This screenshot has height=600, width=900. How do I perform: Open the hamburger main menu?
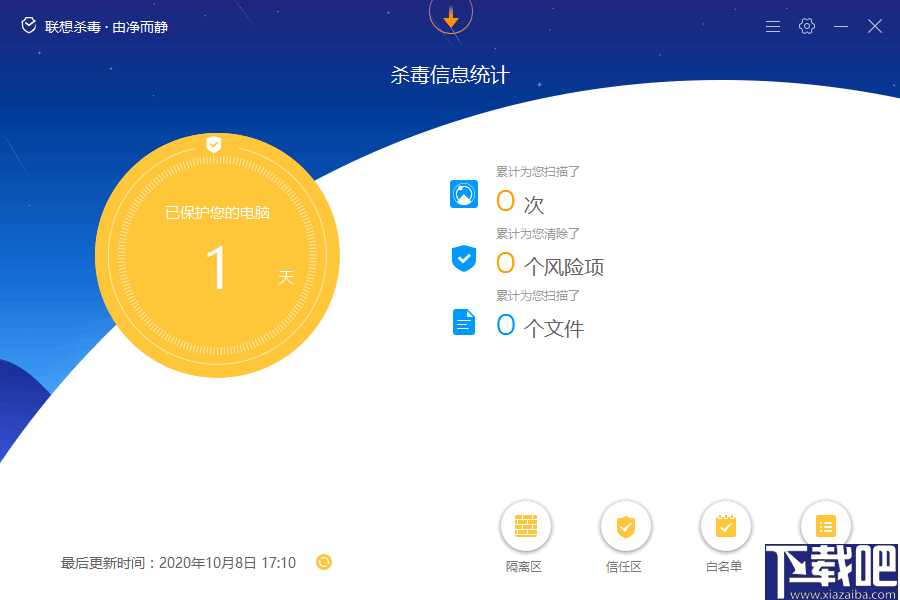click(772, 26)
